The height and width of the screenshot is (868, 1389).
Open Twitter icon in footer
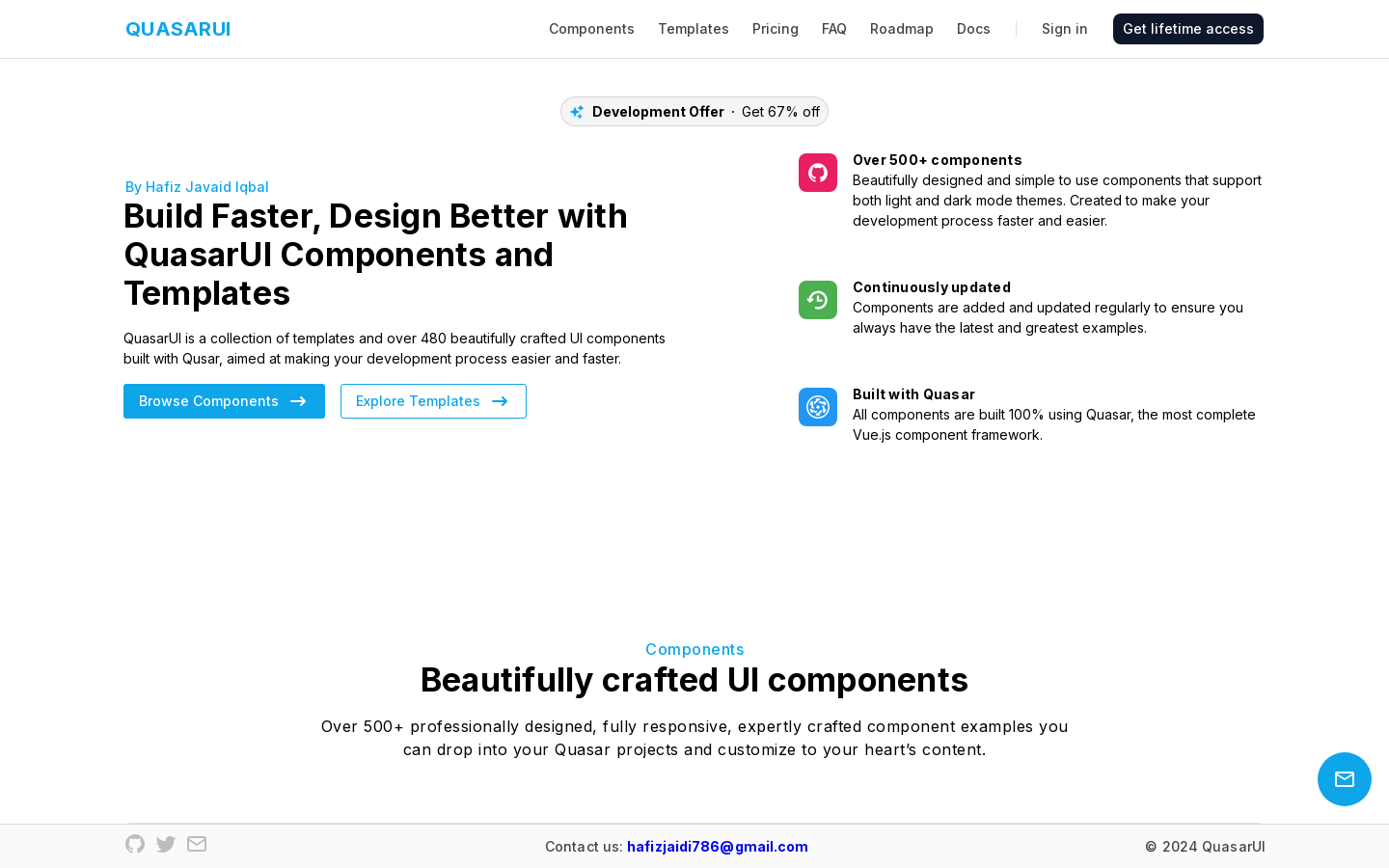tap(166, 844)
